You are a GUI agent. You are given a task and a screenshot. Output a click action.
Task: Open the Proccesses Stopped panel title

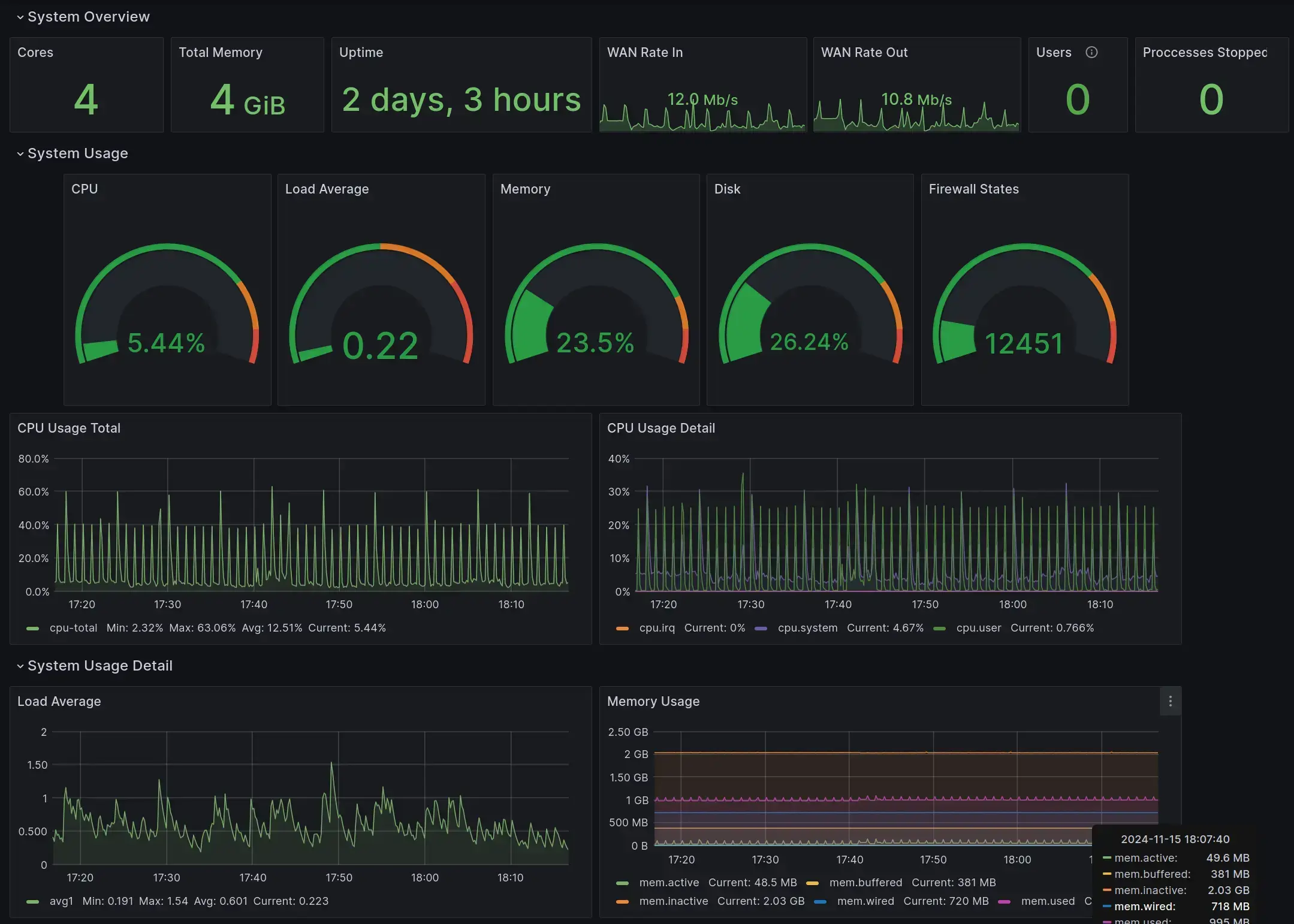[1205, 53]
